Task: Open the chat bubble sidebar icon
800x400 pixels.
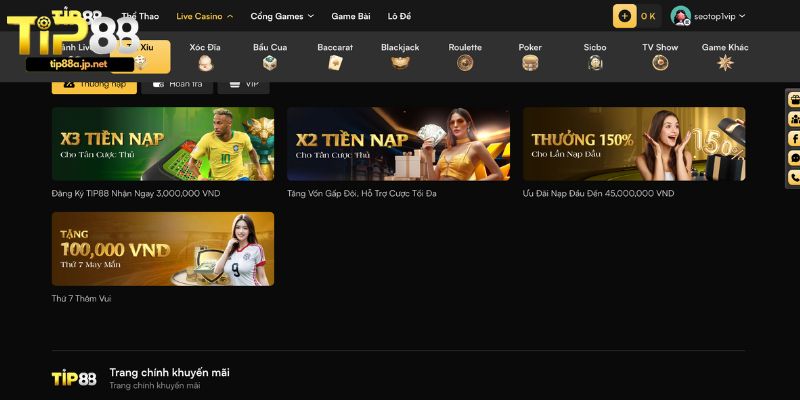Action: tap(794, 158)
